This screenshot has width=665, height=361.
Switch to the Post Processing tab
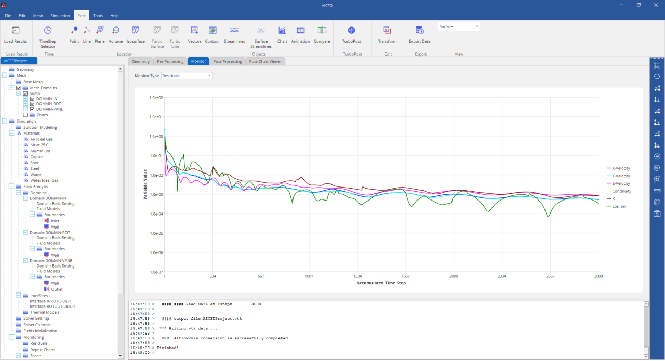click(227, 62)
